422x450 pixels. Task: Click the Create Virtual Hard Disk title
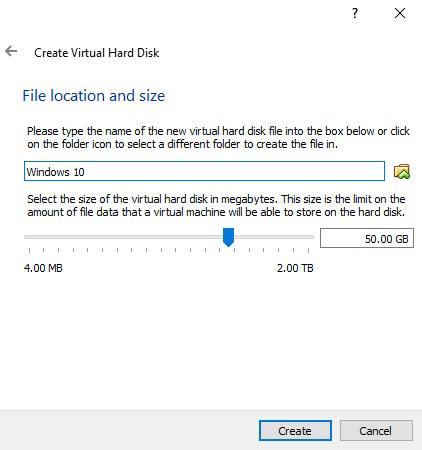coord(97,53)
